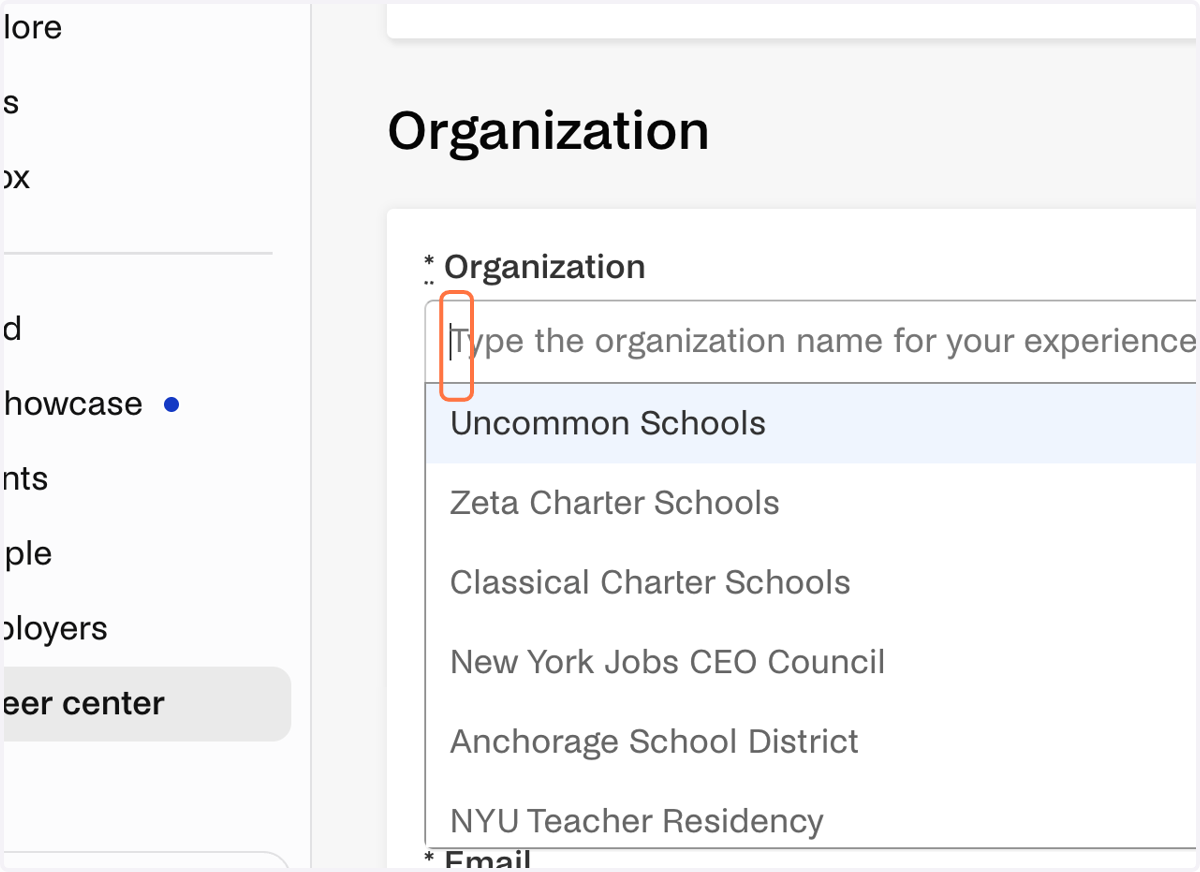Open the sidebar item ending in 'nts'
The height and width of the screenshot is (872, 1200).
coord(26,479)
